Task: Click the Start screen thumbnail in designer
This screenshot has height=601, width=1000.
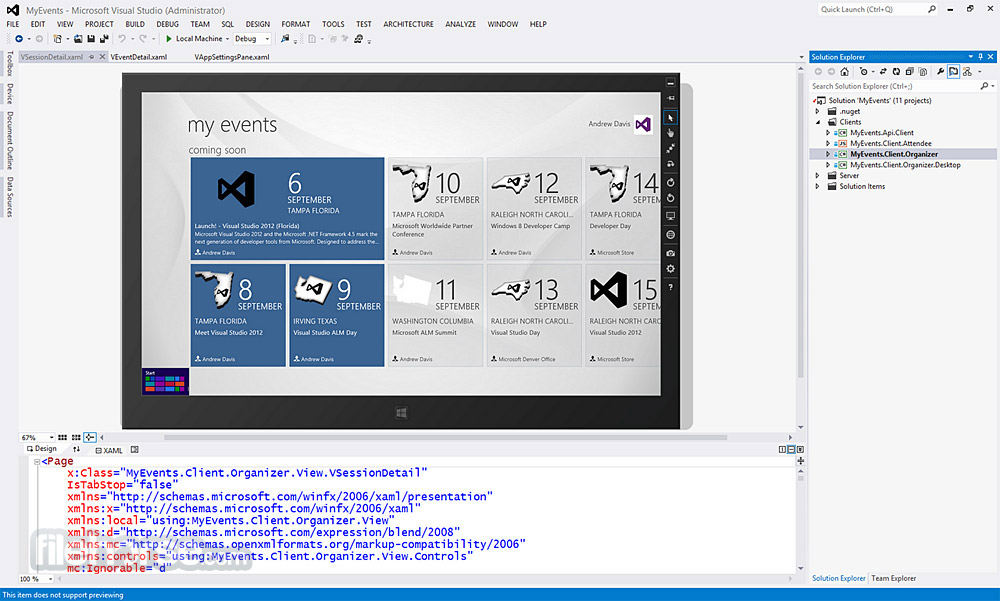Action: (165, 382)
